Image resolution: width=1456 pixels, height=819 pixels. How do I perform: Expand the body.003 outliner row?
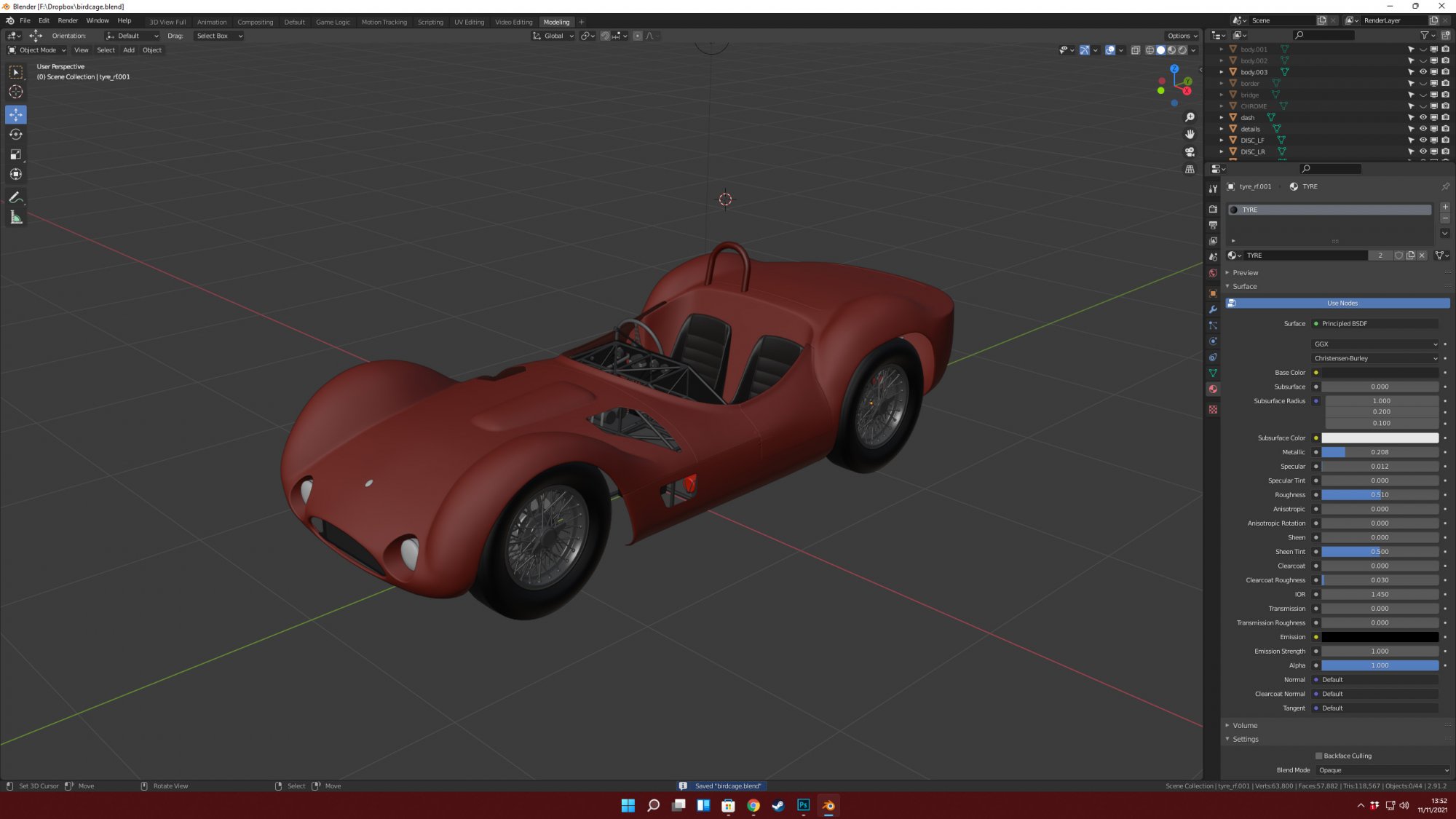pos(1222,72)
